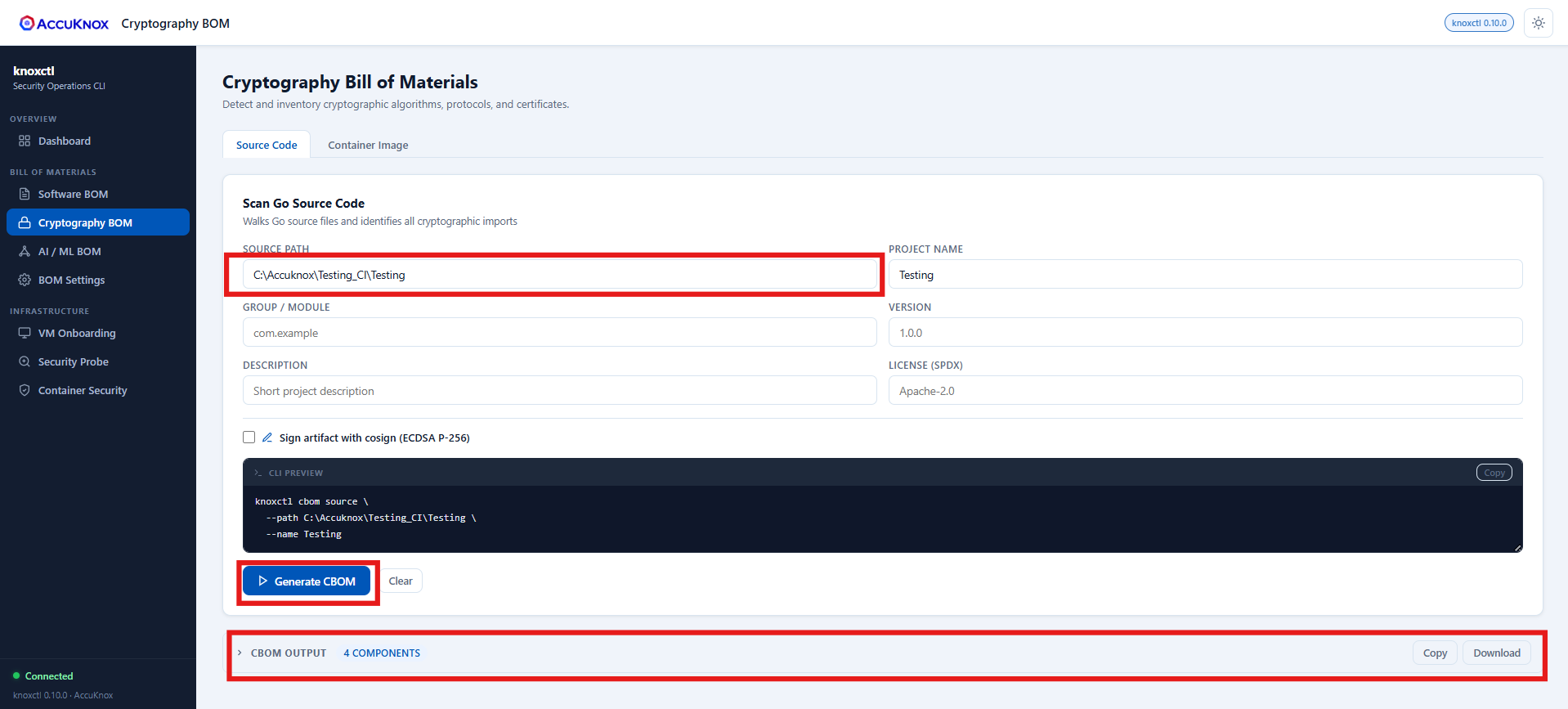Click the '--path' line in CLI preview

370,518
